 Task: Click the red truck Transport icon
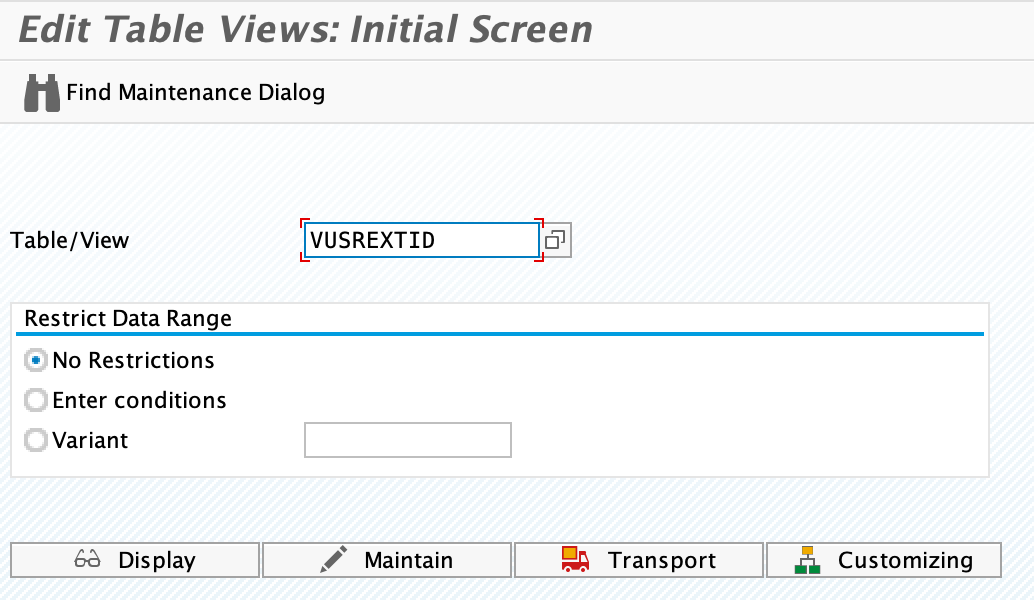click(x=575, y=559)
